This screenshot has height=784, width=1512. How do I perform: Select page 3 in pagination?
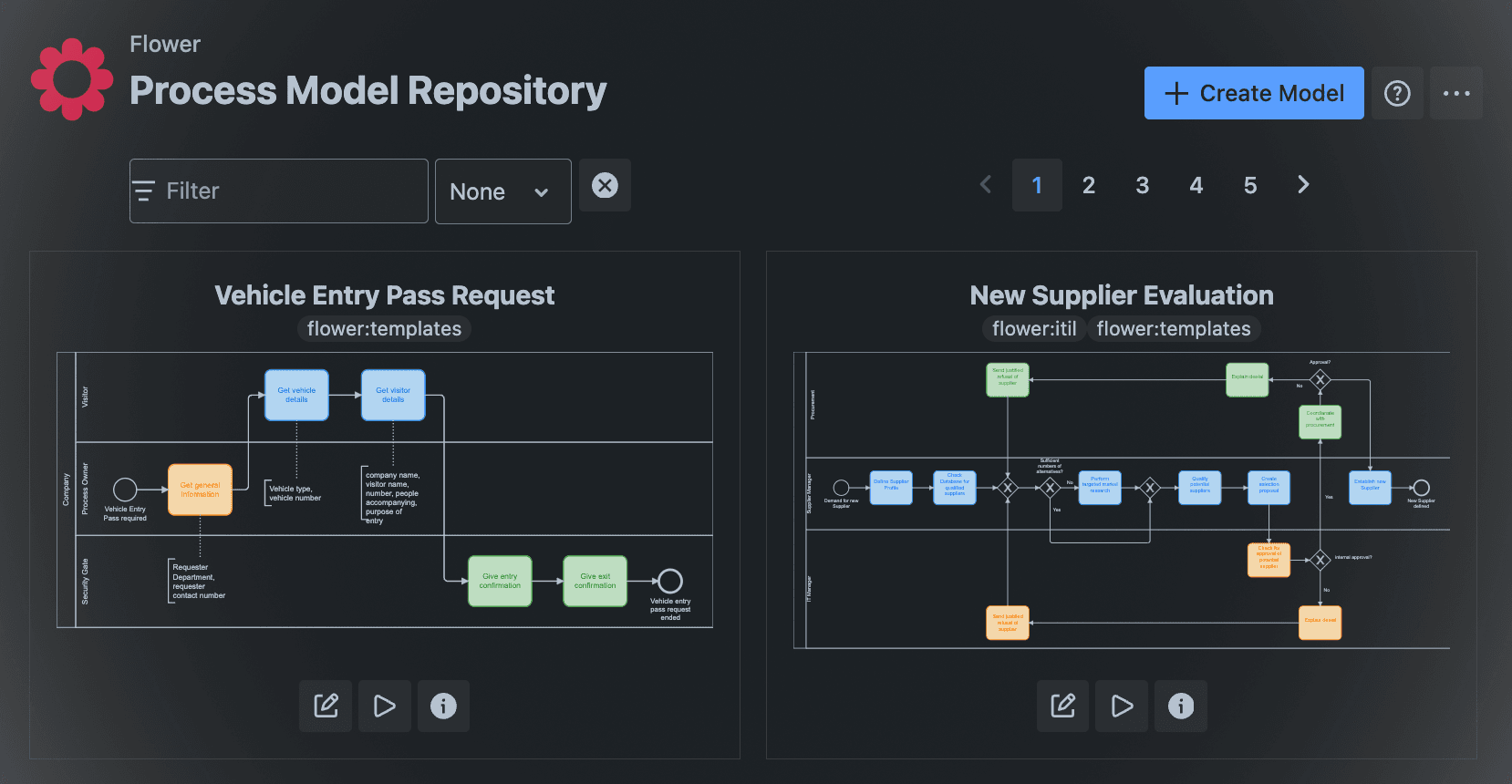point(1142,185)
